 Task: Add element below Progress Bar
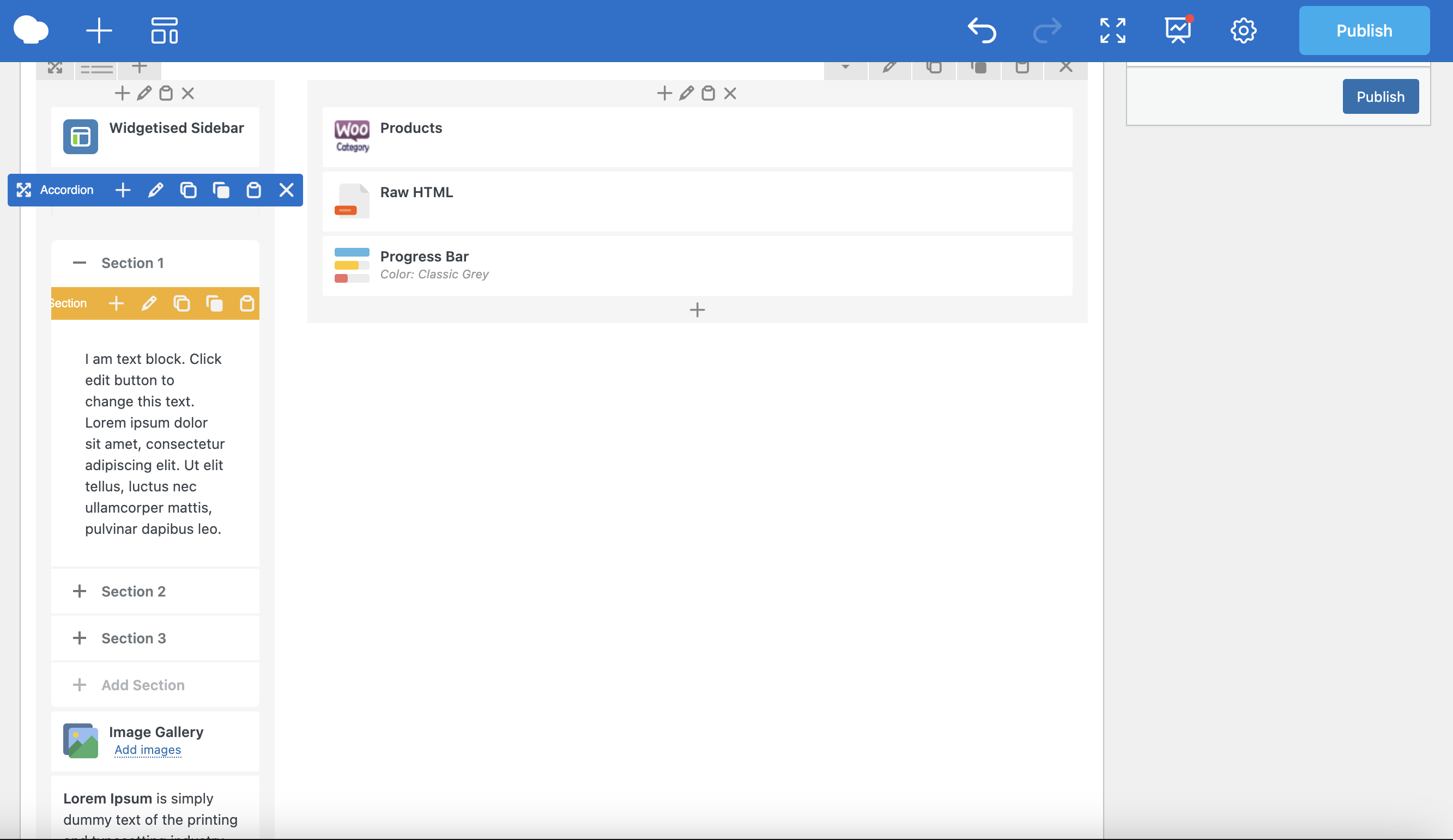(697, 310)
